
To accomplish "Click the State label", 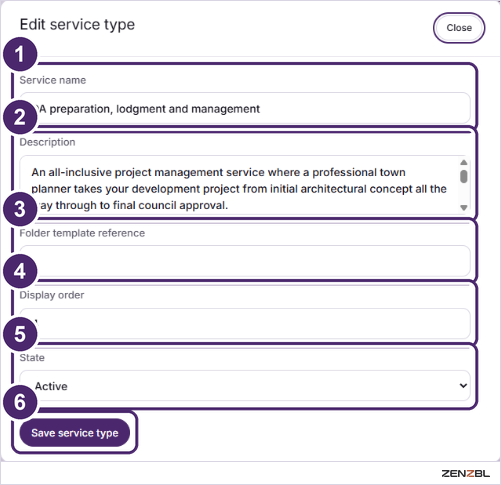I will [x=32, y=358].
